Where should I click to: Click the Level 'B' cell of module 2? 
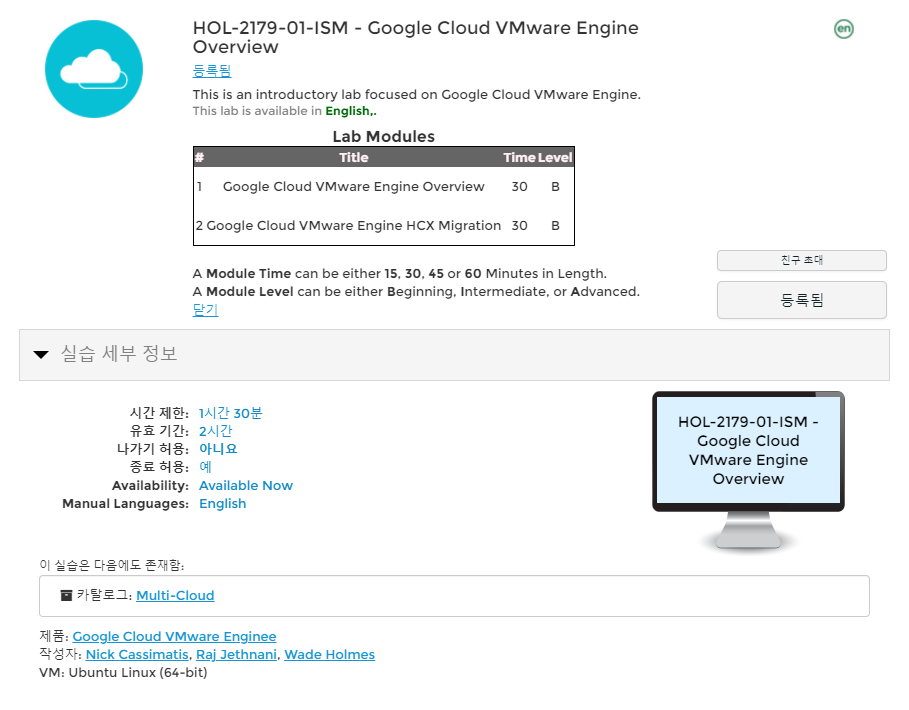(555, 225)
